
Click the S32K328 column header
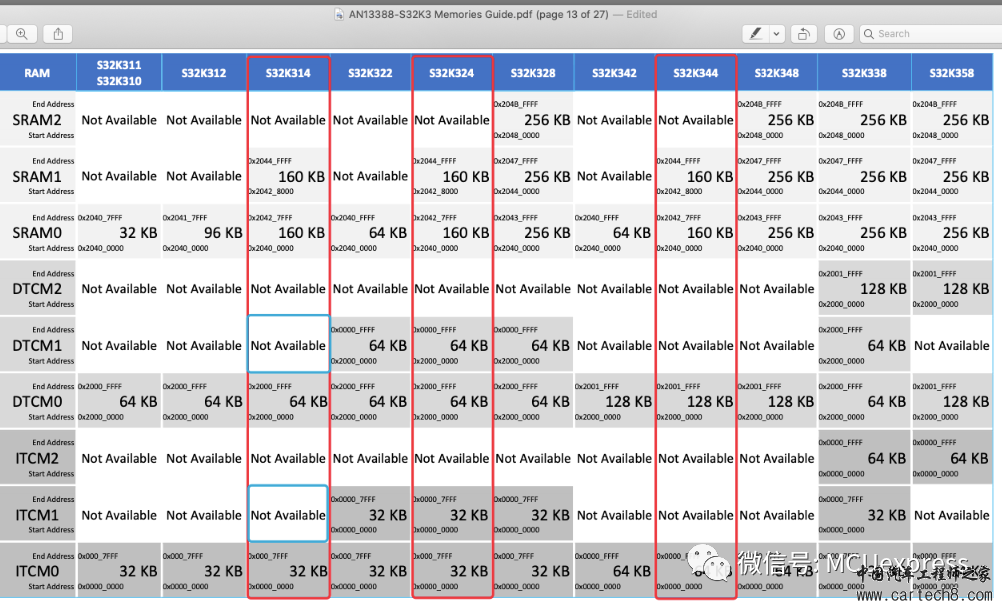pos(533,73)
